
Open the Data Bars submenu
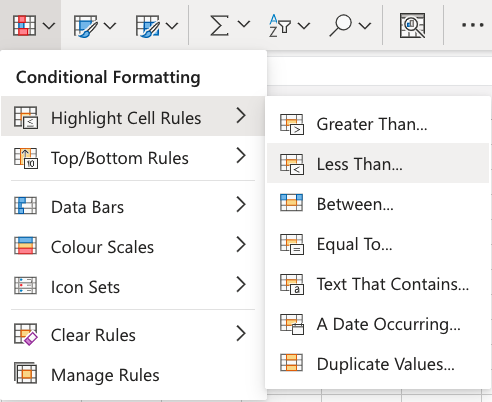133,207
